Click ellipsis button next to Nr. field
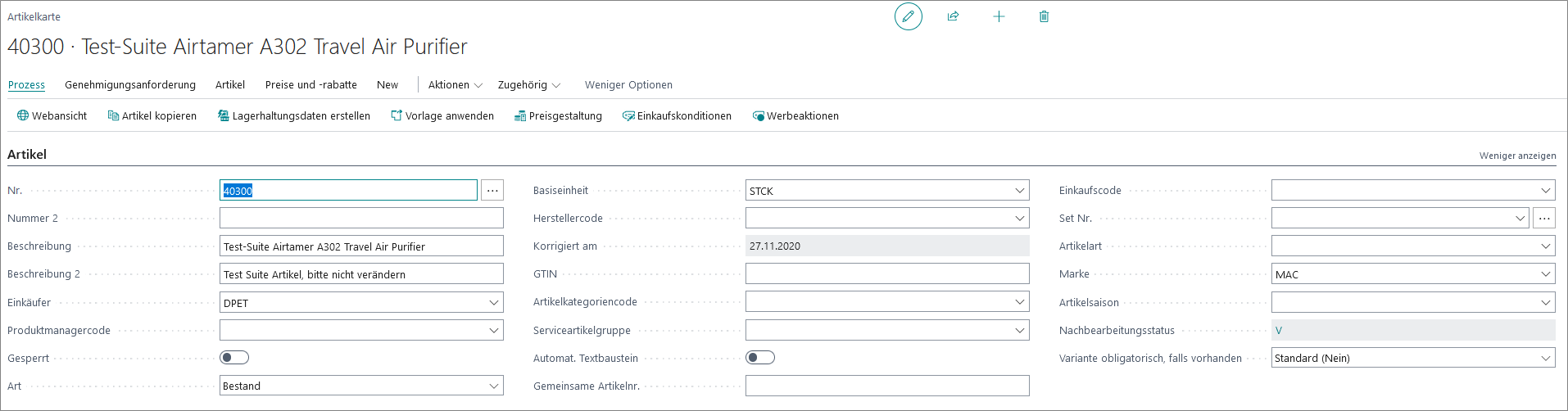Screen dimensions: 1568x411 click(492, 191)
